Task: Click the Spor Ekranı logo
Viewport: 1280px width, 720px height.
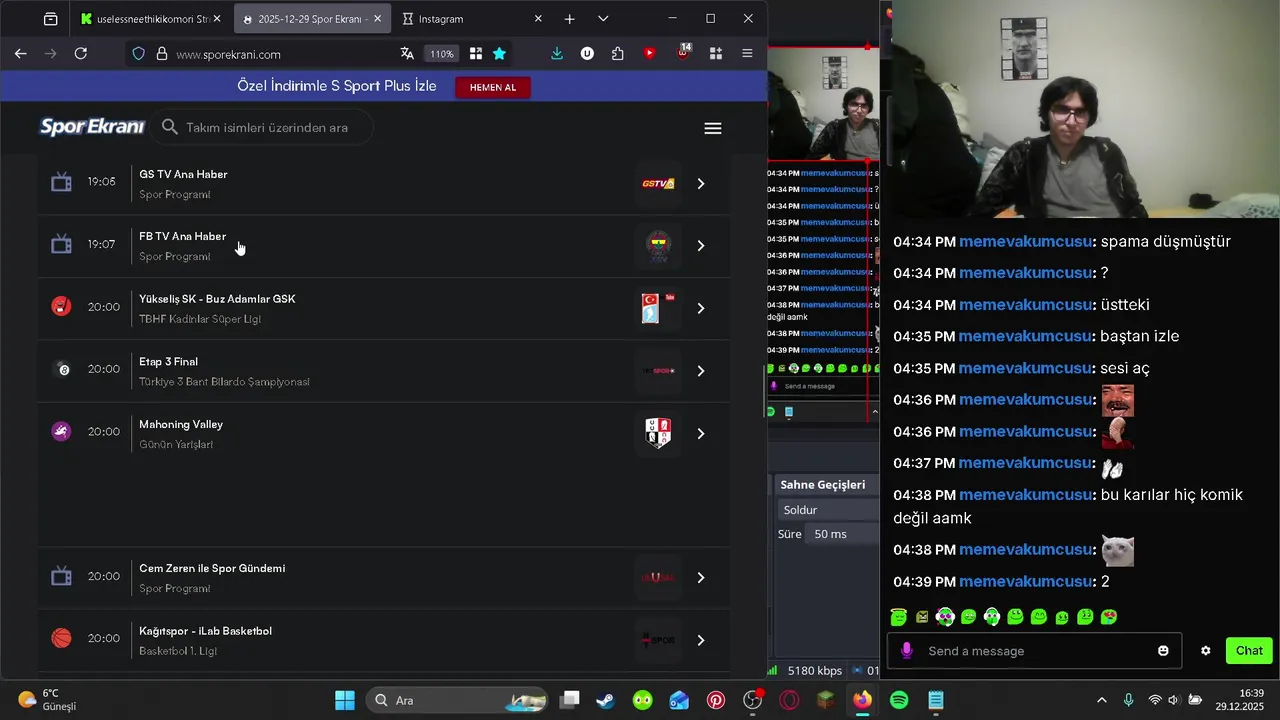Action: tap(92, 127)
